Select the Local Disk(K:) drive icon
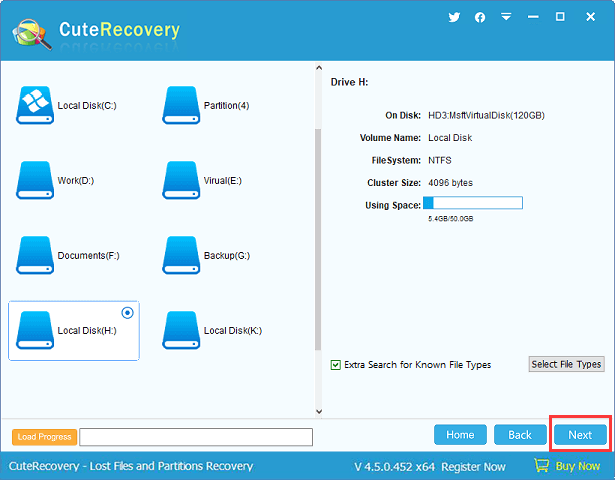The image size is (615, 480). pyautogui.click(x=181, y=330)
